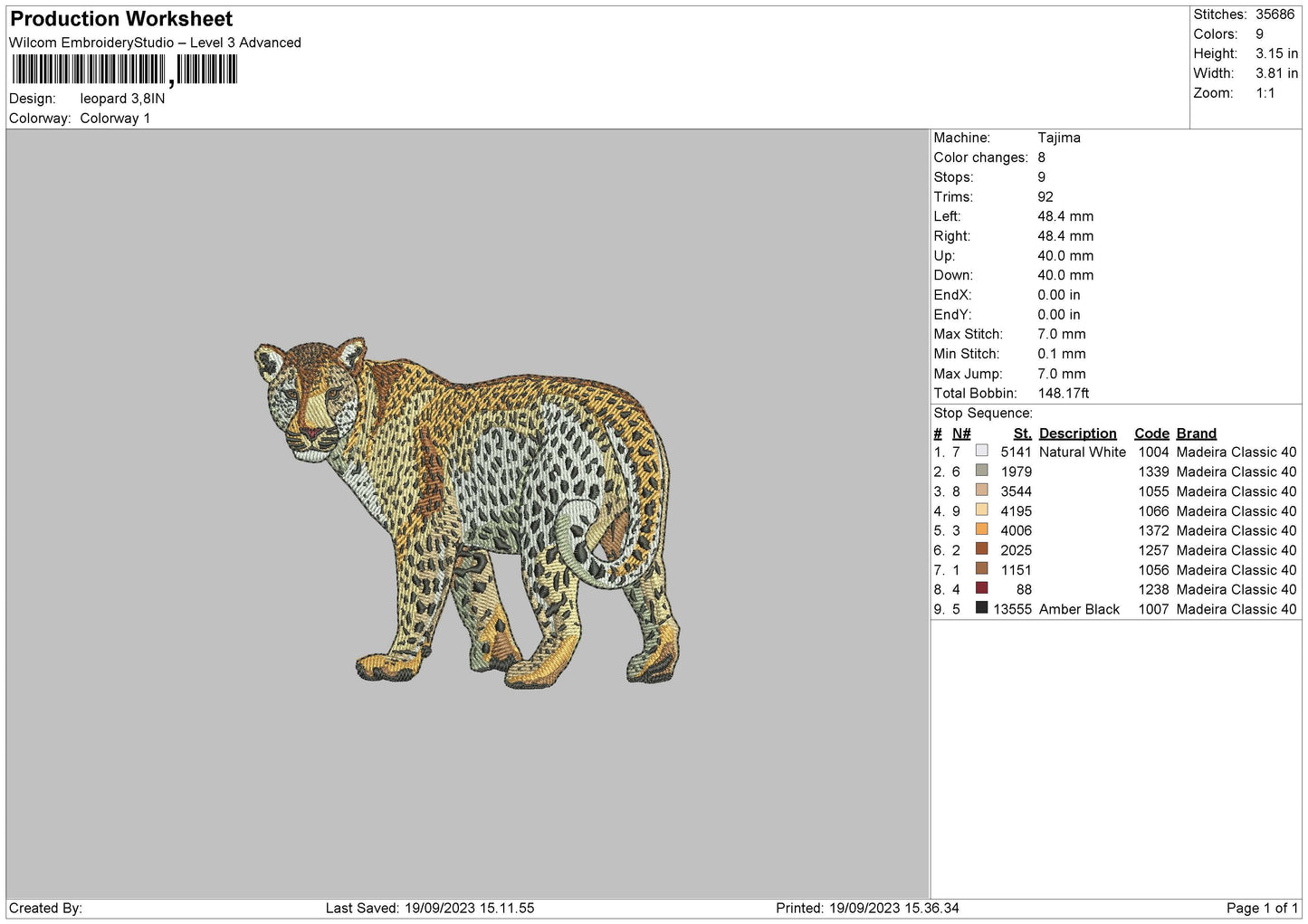Click the Zoom value 1:1
Image resolution: width=1308 pixels, height=924 pixels.
click(x=1265, y=93)
